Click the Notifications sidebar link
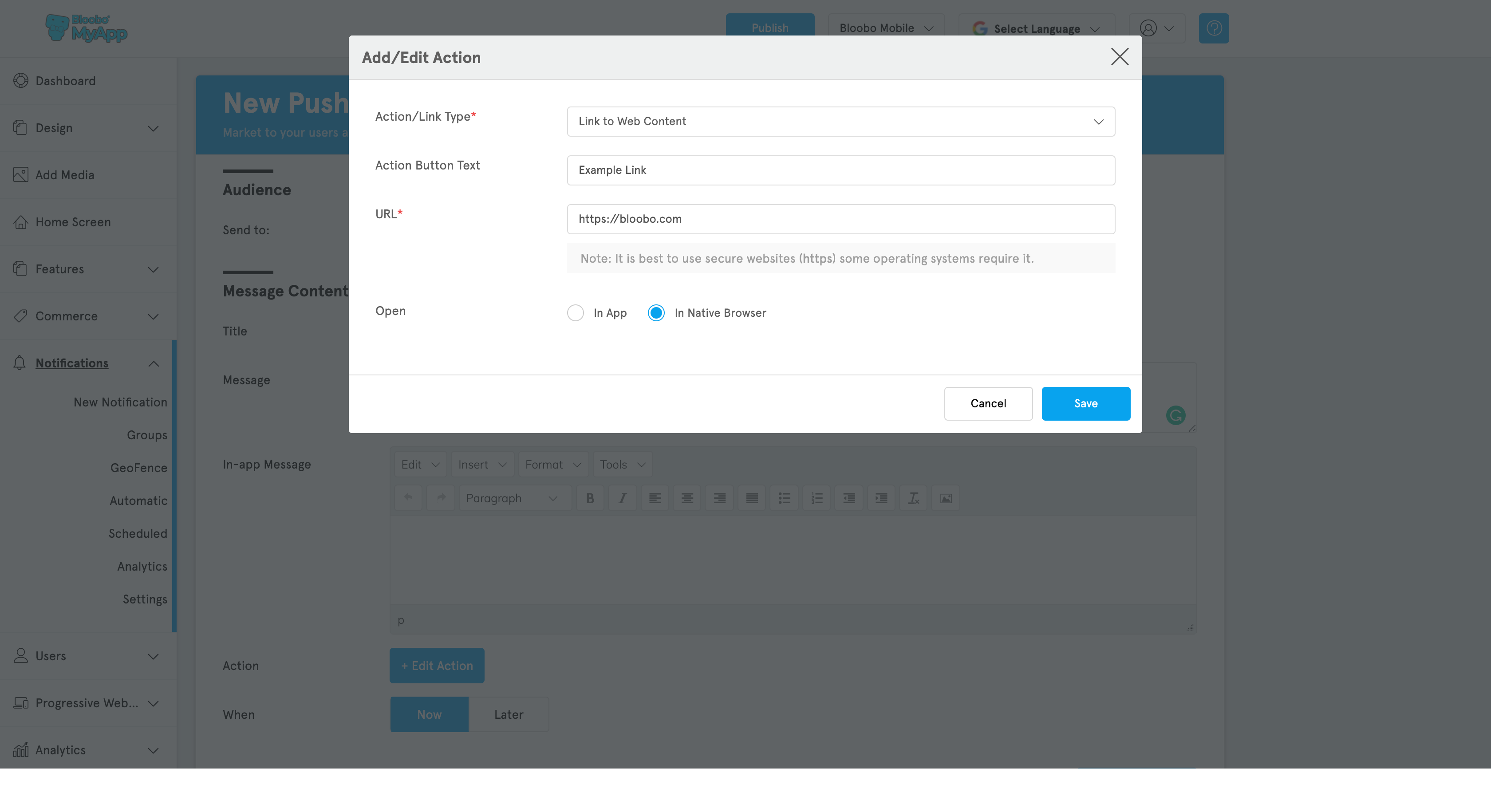 (72, 363)
